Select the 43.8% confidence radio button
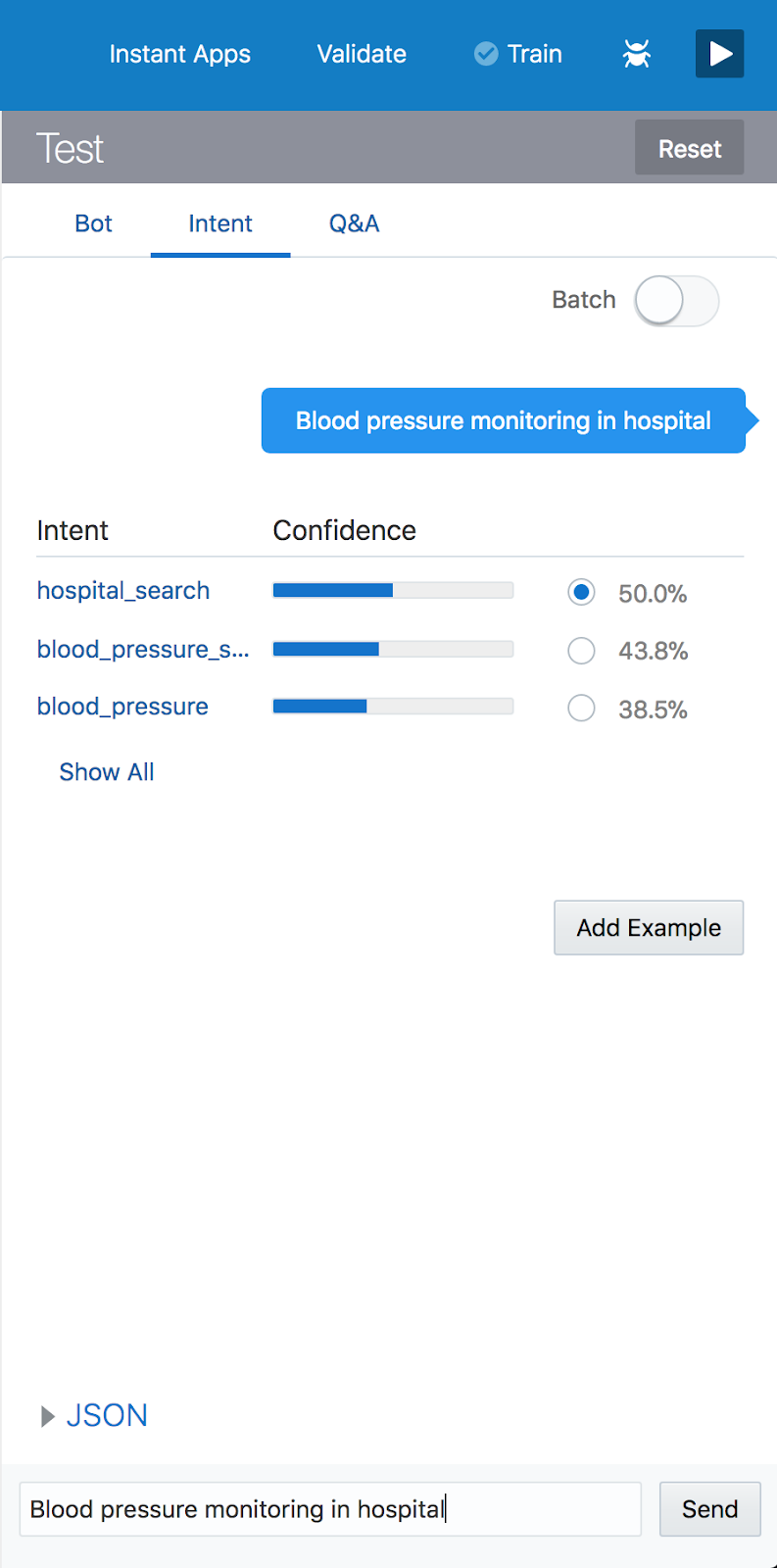The image size is (777, 1568). pyautogui.click(x=581, y=651)
